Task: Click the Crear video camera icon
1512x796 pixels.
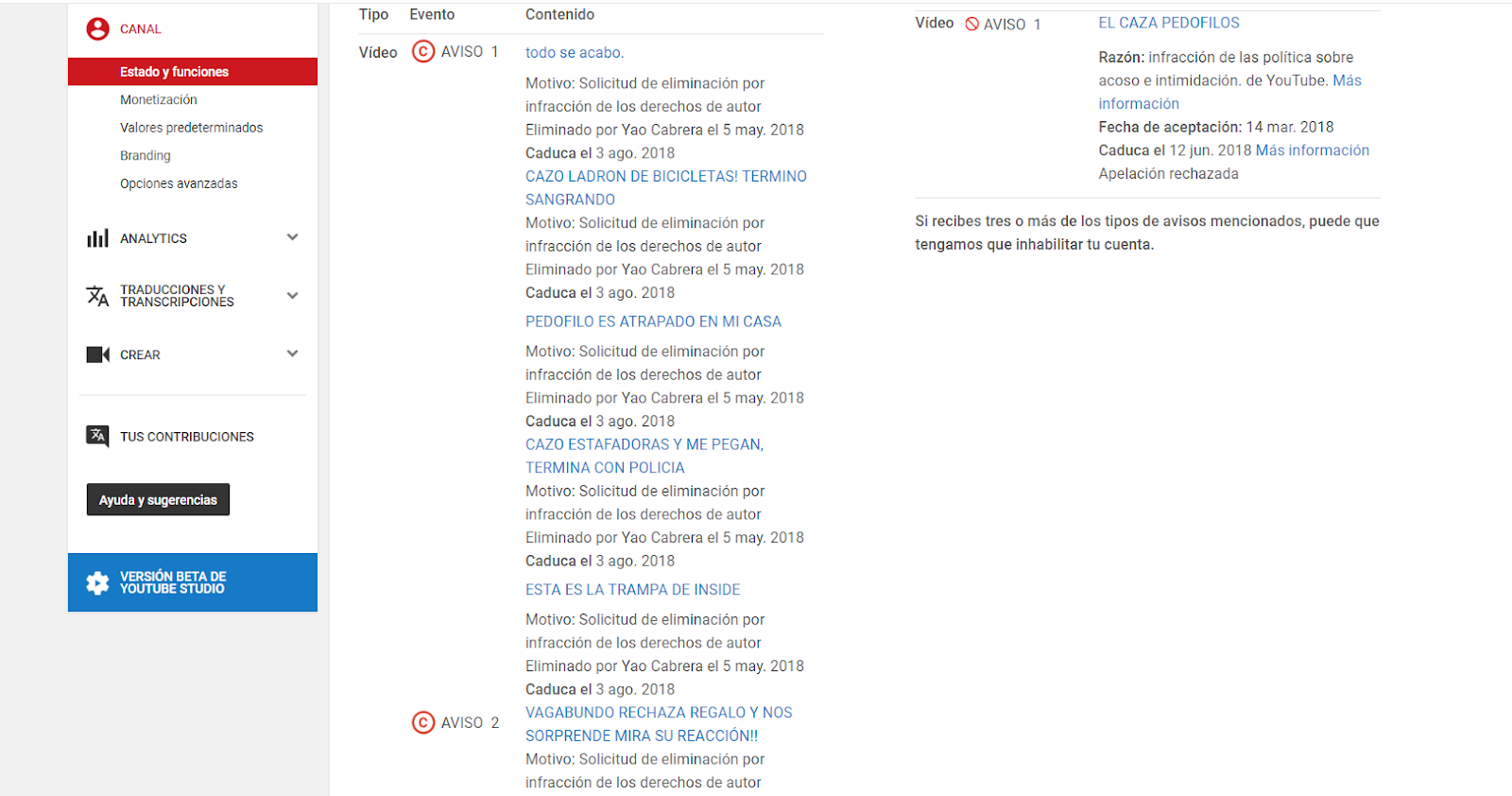Action: pos(97,355)
